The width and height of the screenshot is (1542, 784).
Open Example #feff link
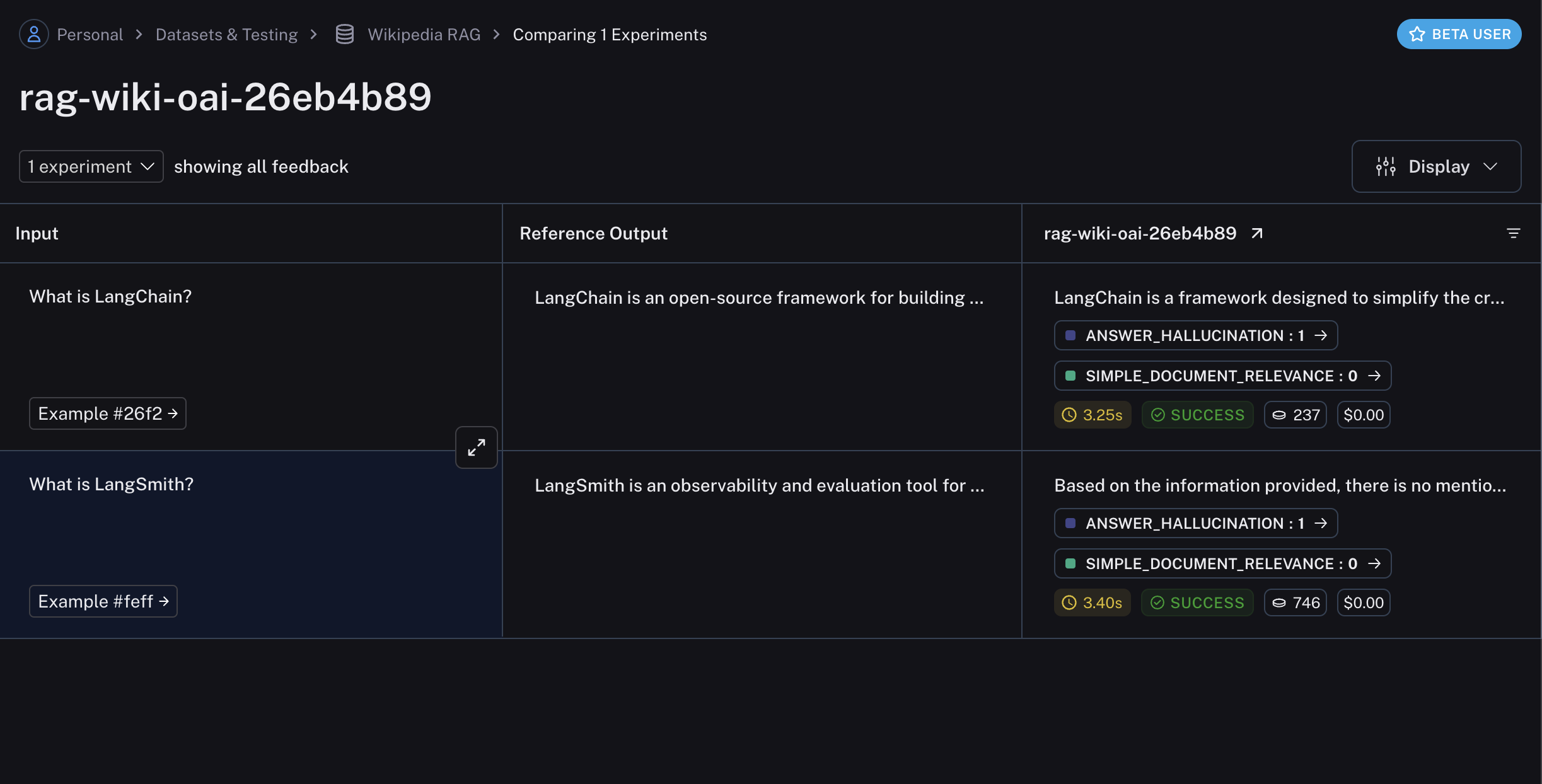(x=103, y=601)
